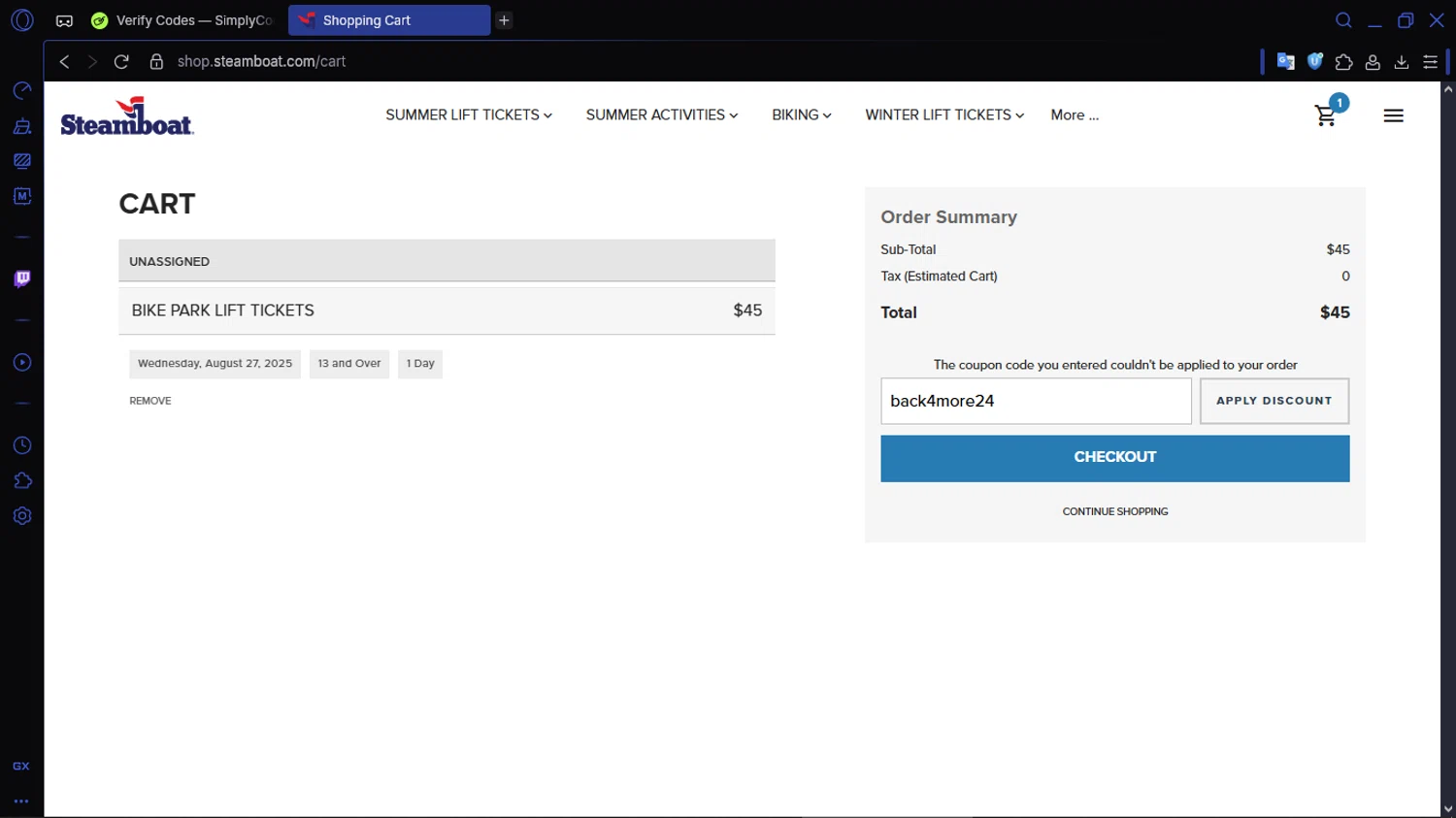Open the shopping cart icon with badge

[x=1327, y=115]
